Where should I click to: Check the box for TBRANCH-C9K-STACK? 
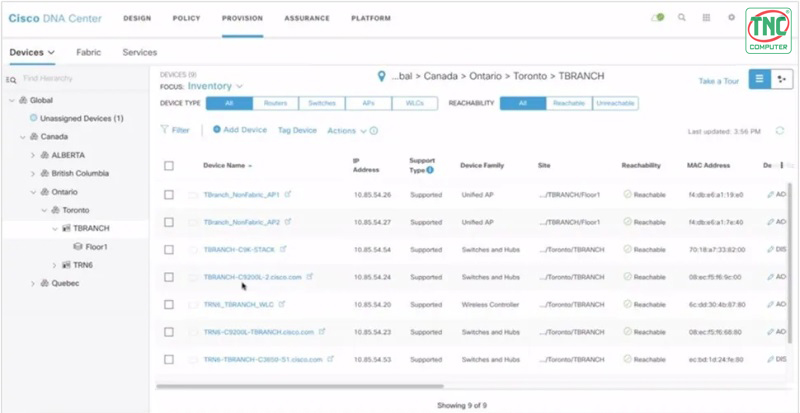pyautogui.click(x=169, y=250)
